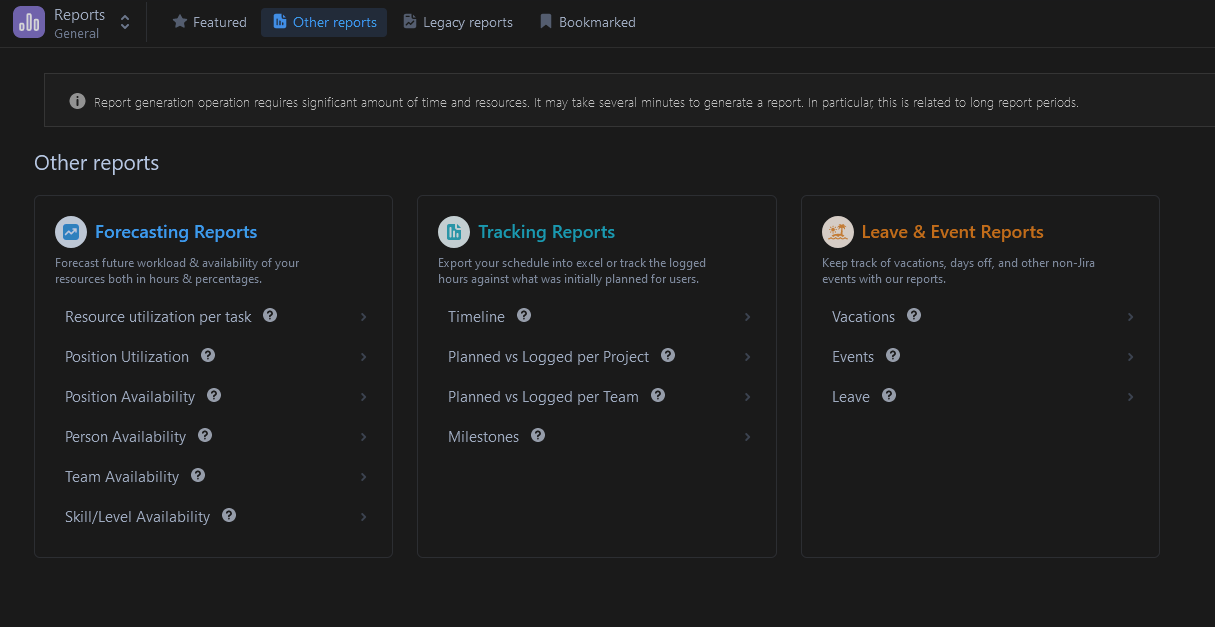Open the Reports General switcher dropdown
Screen dimensions: 1215x627
coord(125,22)
